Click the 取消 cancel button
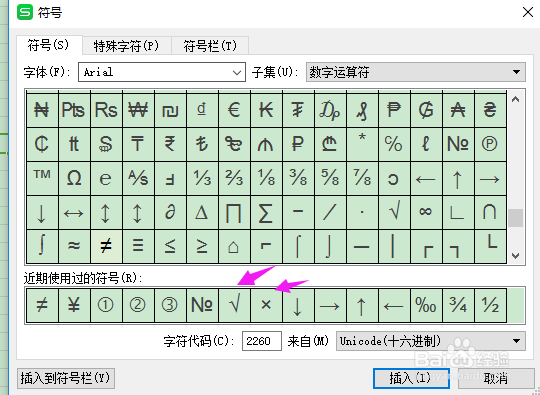The width and height of the screenshot is (540, 395). 496,378
